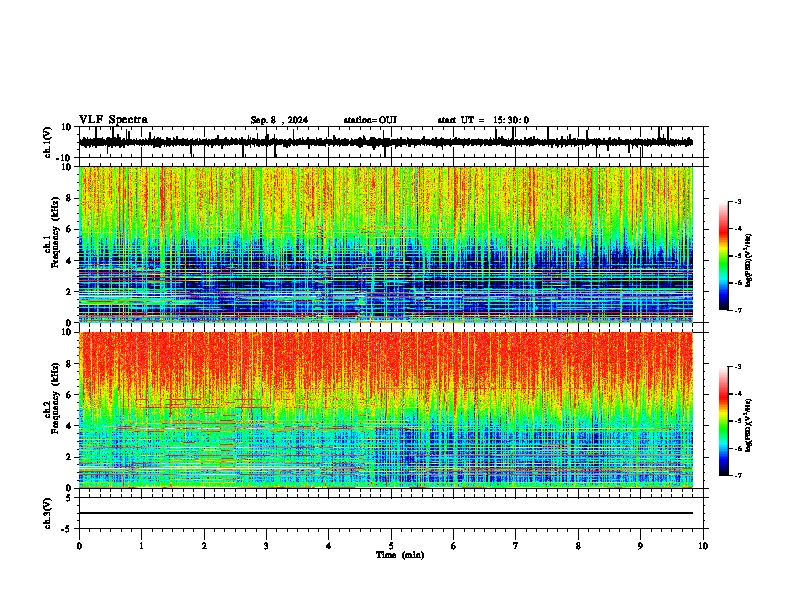792x612 pixels.
Task: Click the ch.1 voltage waveform trace
Action: click(386, 142)
